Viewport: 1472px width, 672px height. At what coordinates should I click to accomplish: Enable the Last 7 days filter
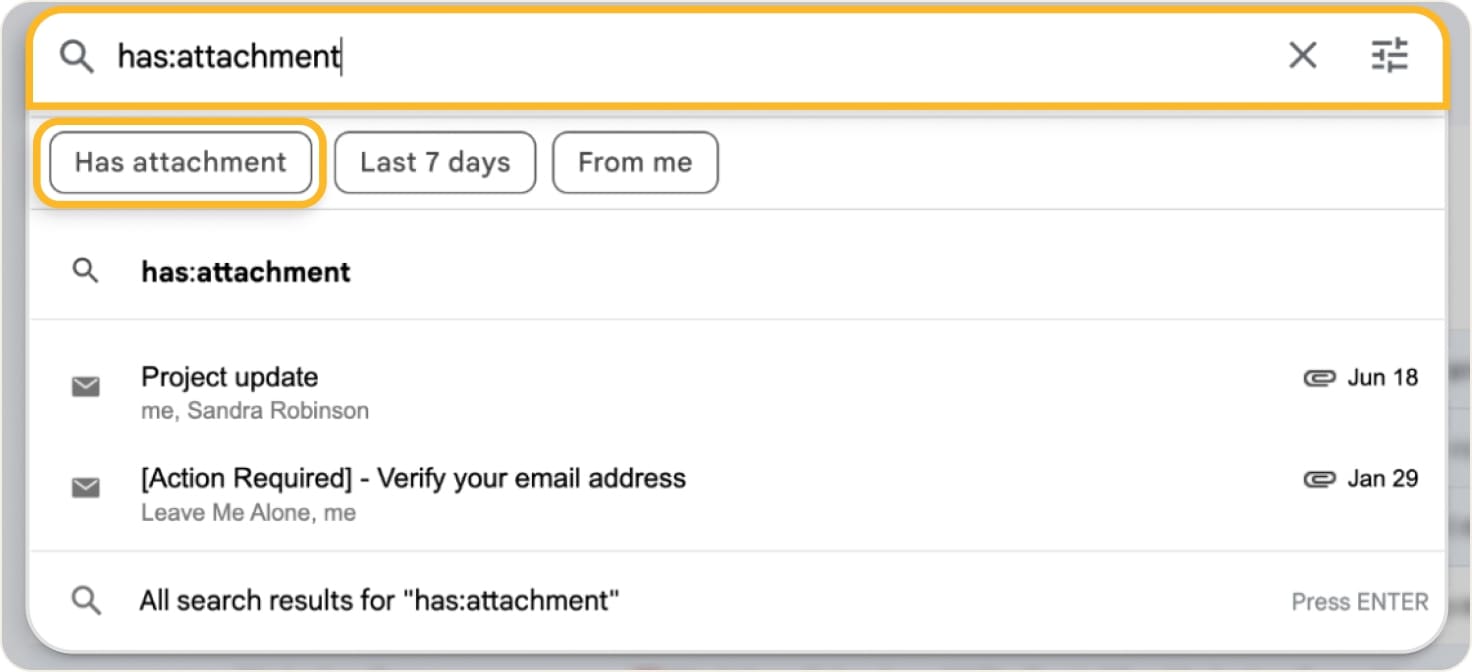point(435,162)
